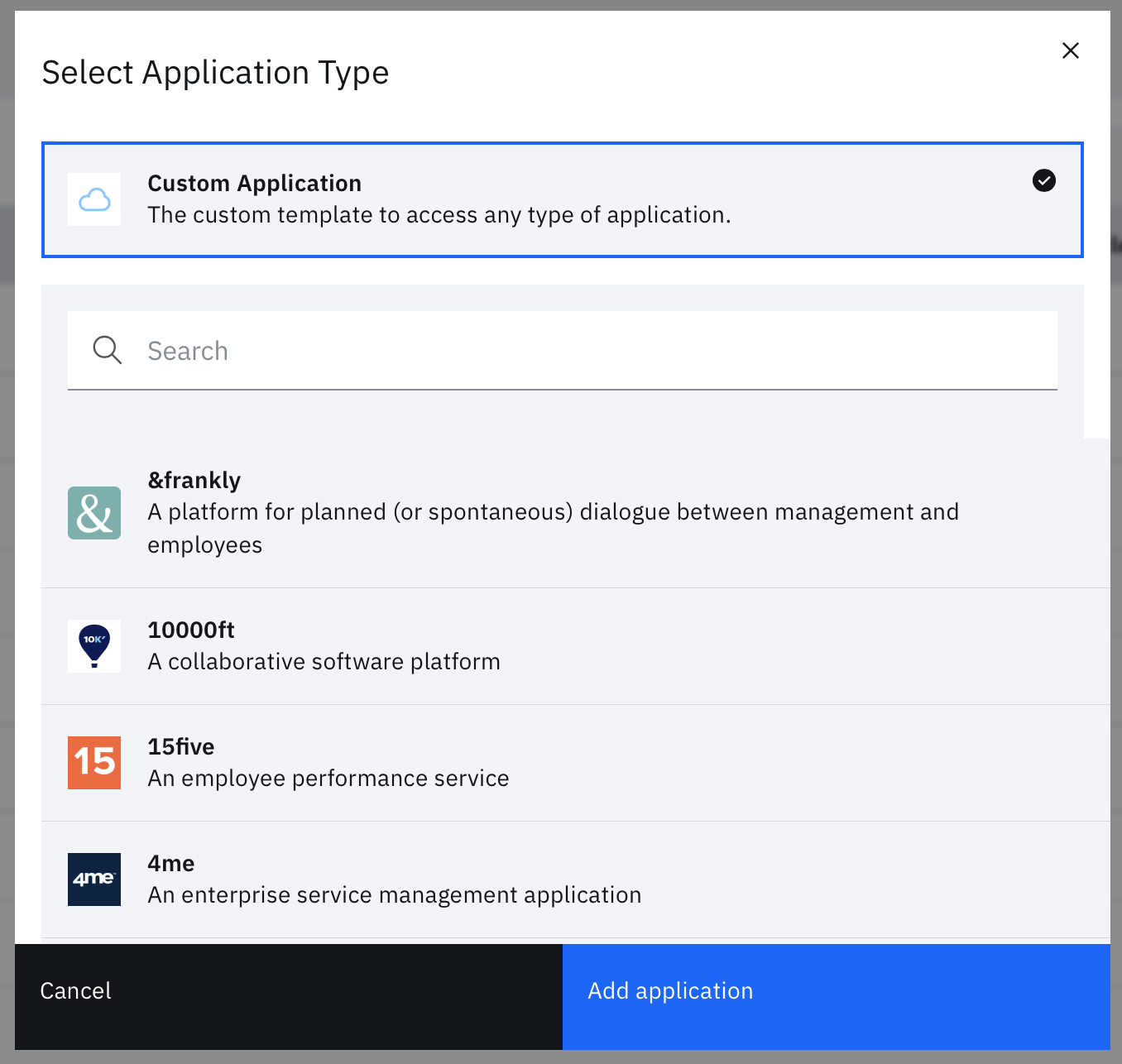
Task: Confirm with Add application button
Action: coord(837,997)
